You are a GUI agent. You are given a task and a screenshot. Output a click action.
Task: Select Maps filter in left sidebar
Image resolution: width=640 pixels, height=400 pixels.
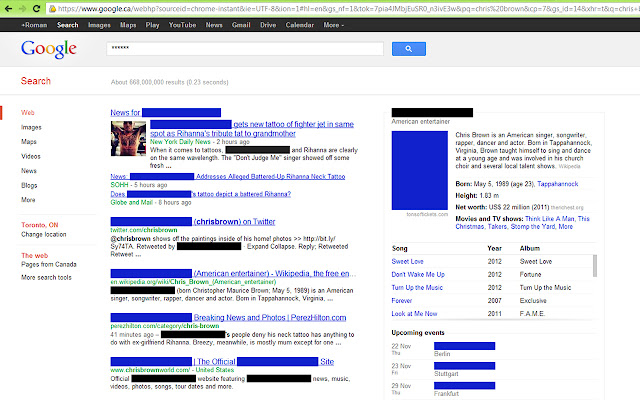click(x=29, y=142)
